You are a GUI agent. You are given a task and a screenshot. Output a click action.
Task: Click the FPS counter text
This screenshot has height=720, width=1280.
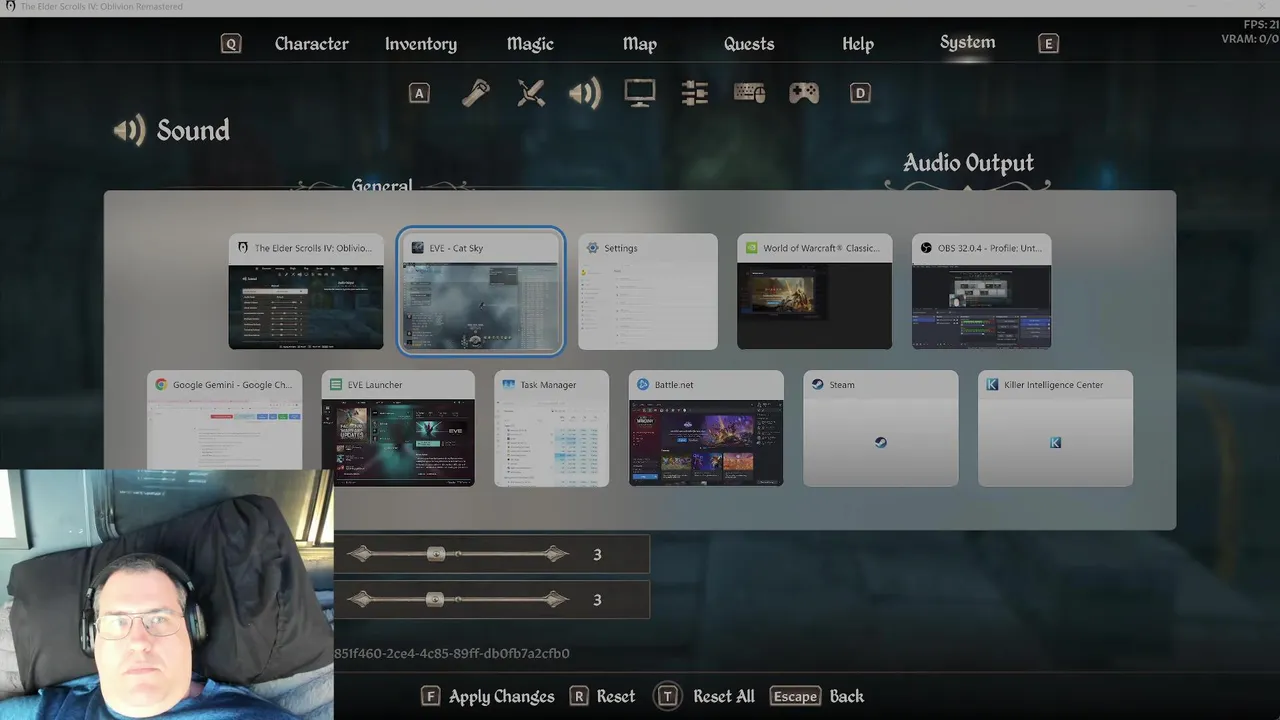(1261, 25)
